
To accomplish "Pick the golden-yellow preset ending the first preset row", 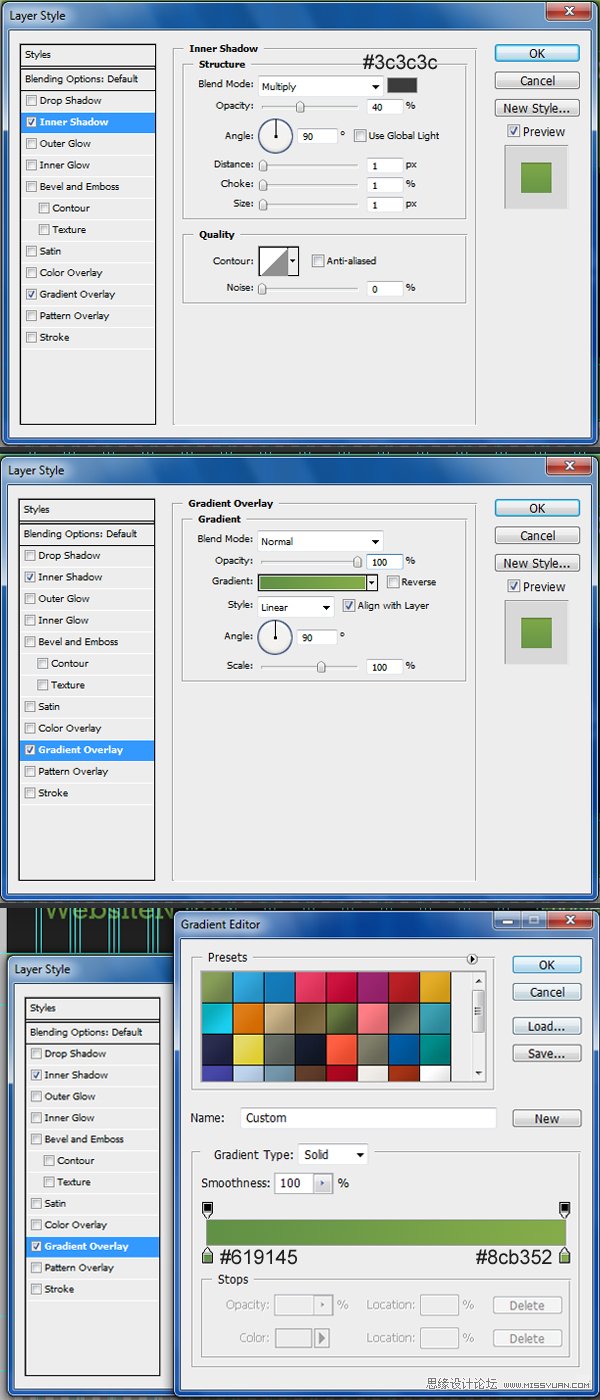I will (435, 989).
